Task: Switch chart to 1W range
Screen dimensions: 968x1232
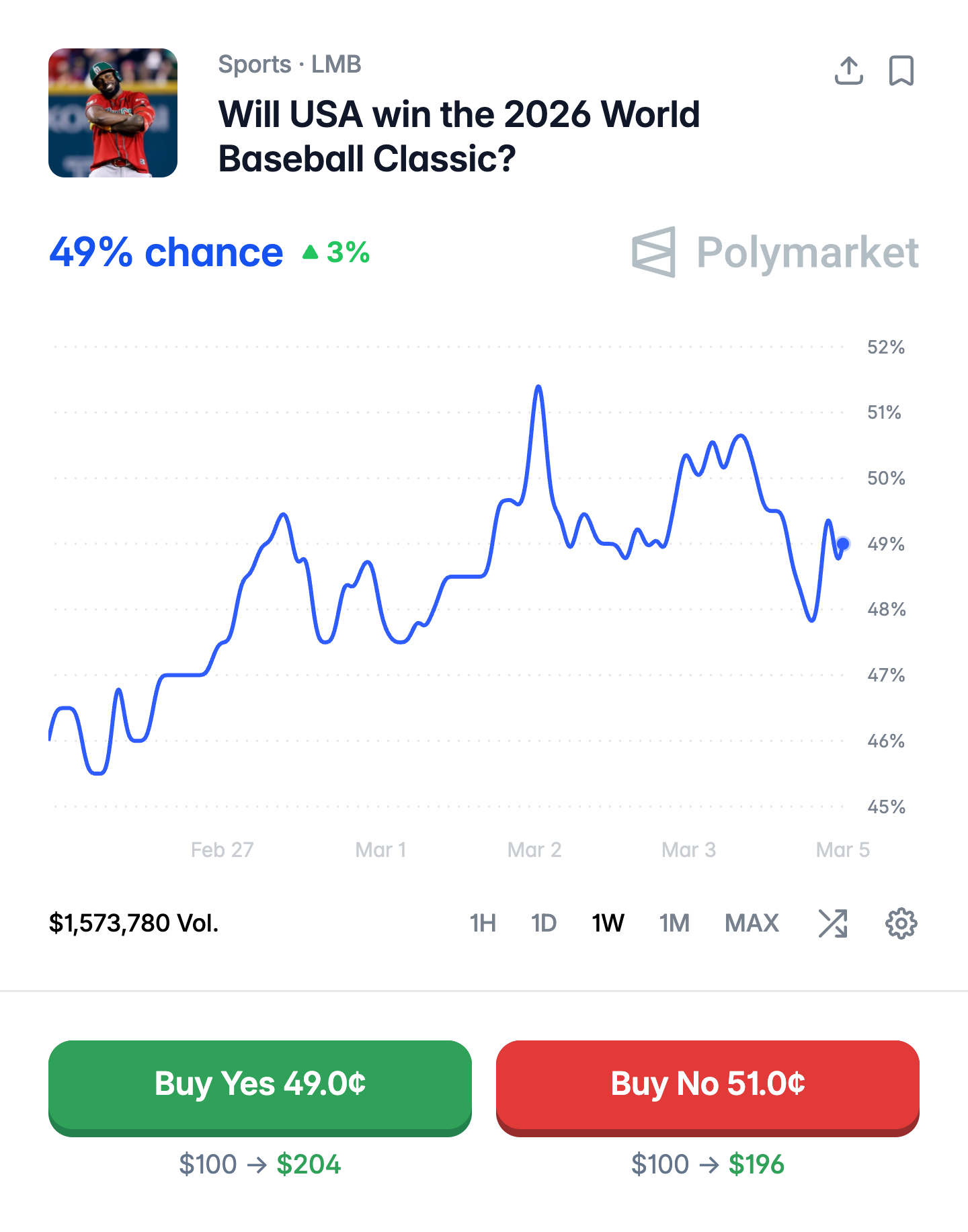Action: point(608,923)
